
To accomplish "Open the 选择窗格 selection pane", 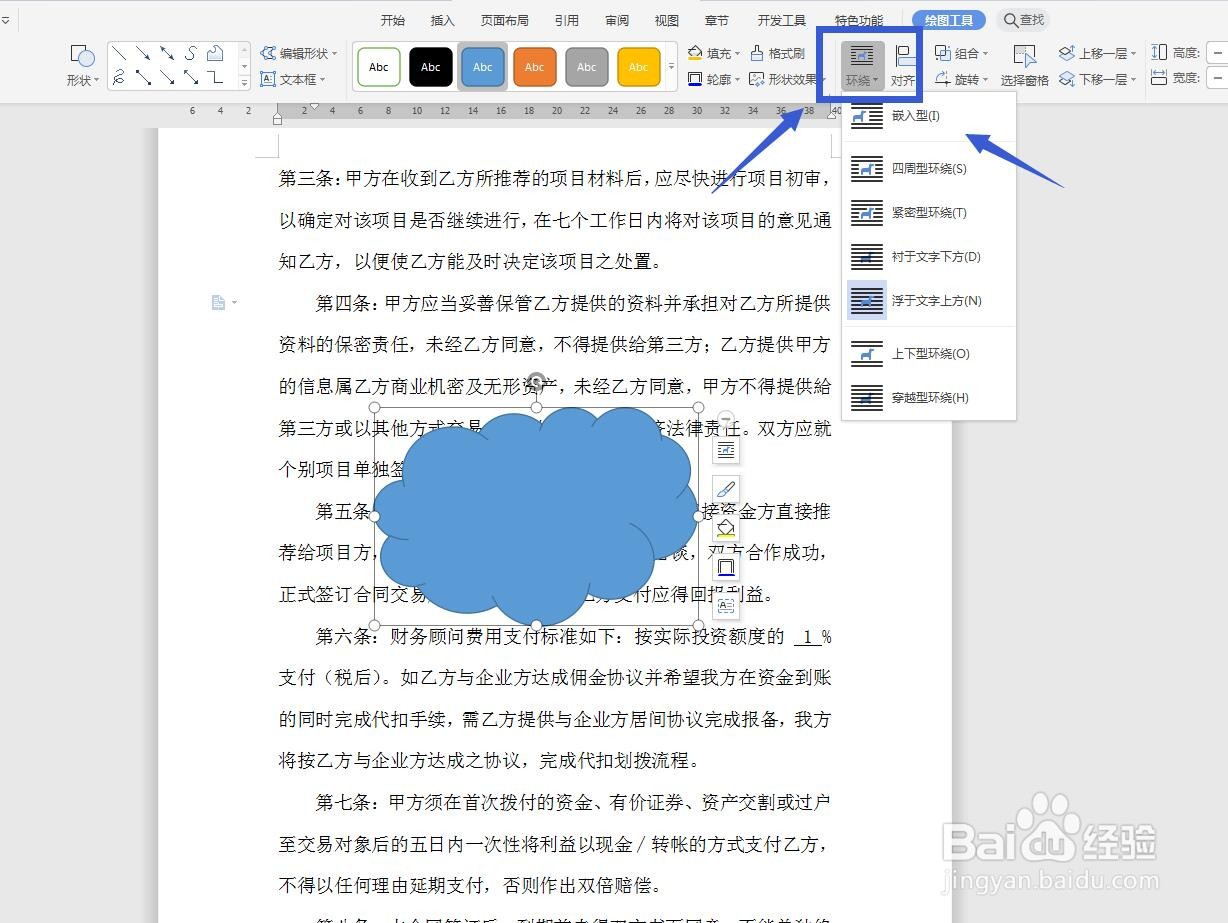I will tap(1025, 66).
